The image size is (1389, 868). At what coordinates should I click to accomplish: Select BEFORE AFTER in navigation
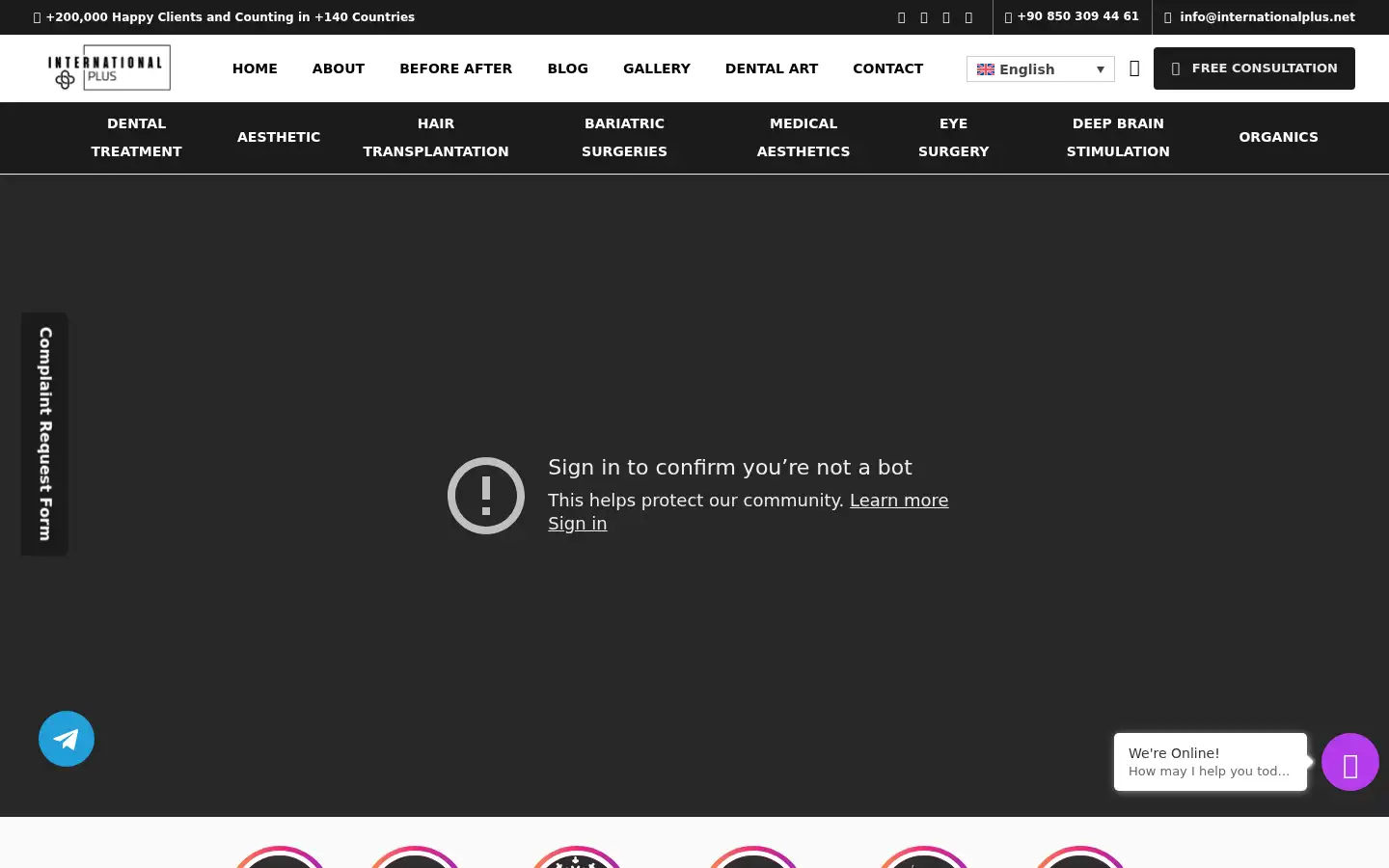click(456, 68)
